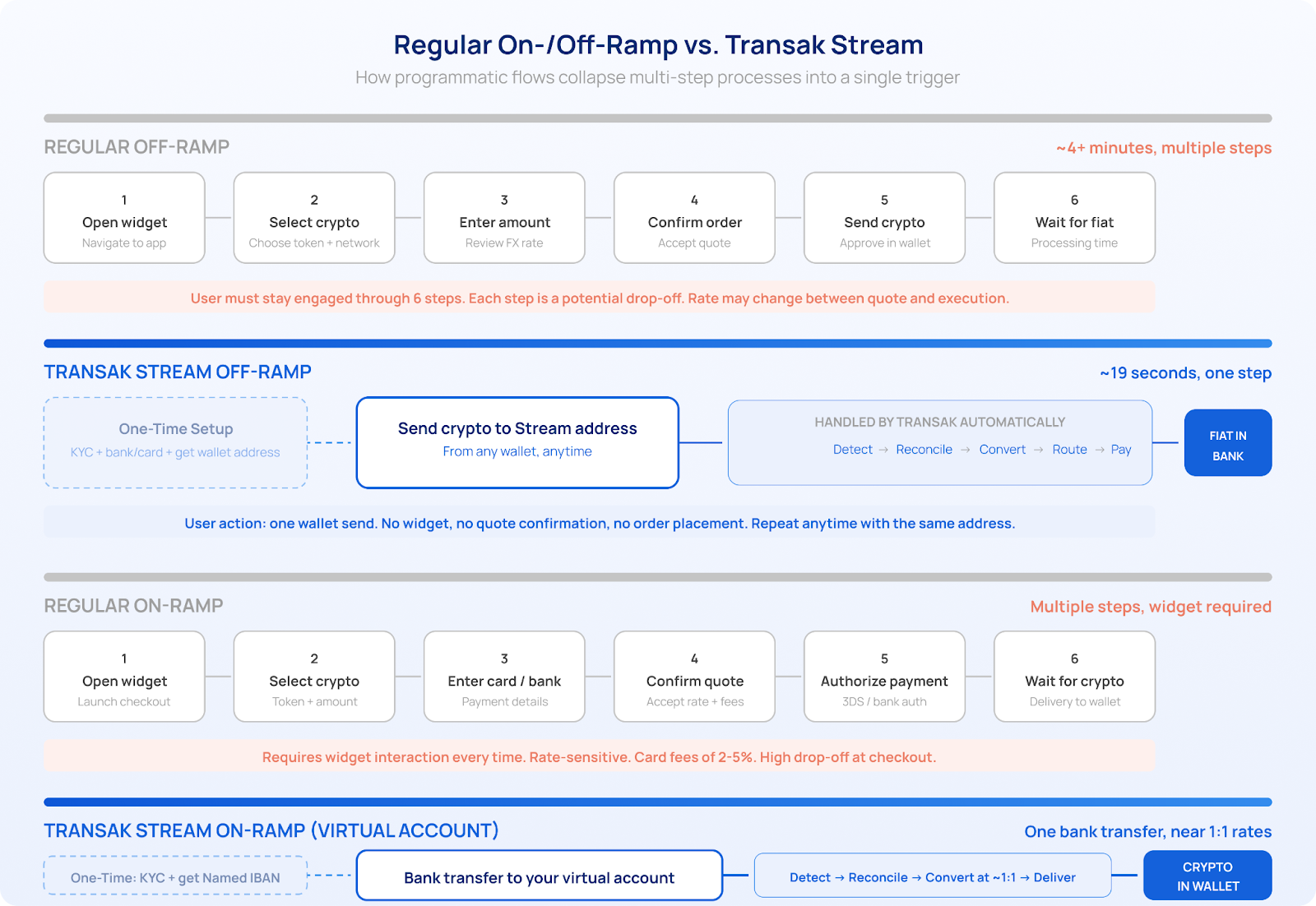Click the Wait for fiat step box
The image size is (1316, 906).
coord(1074,218)
